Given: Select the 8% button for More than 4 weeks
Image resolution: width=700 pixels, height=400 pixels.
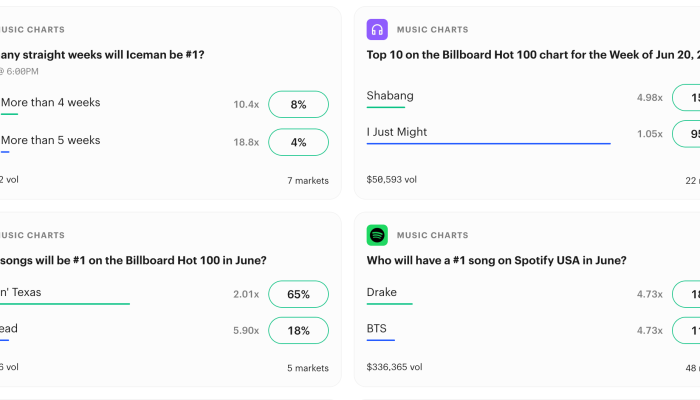Looking at the screenshot, I should pos(298,104).
